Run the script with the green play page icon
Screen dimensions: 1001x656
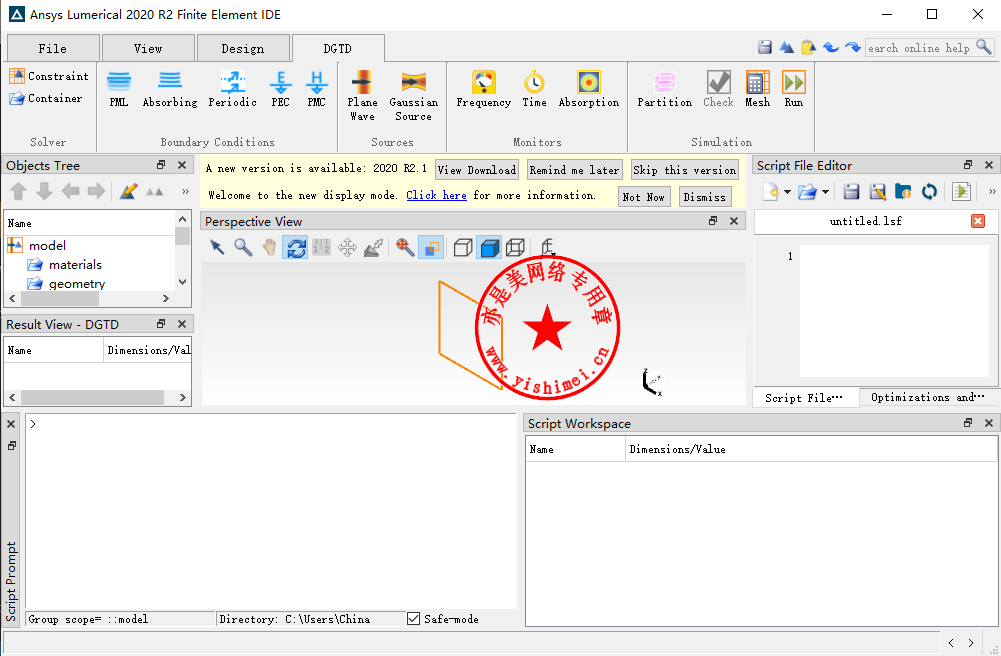(x=961, y=191)
